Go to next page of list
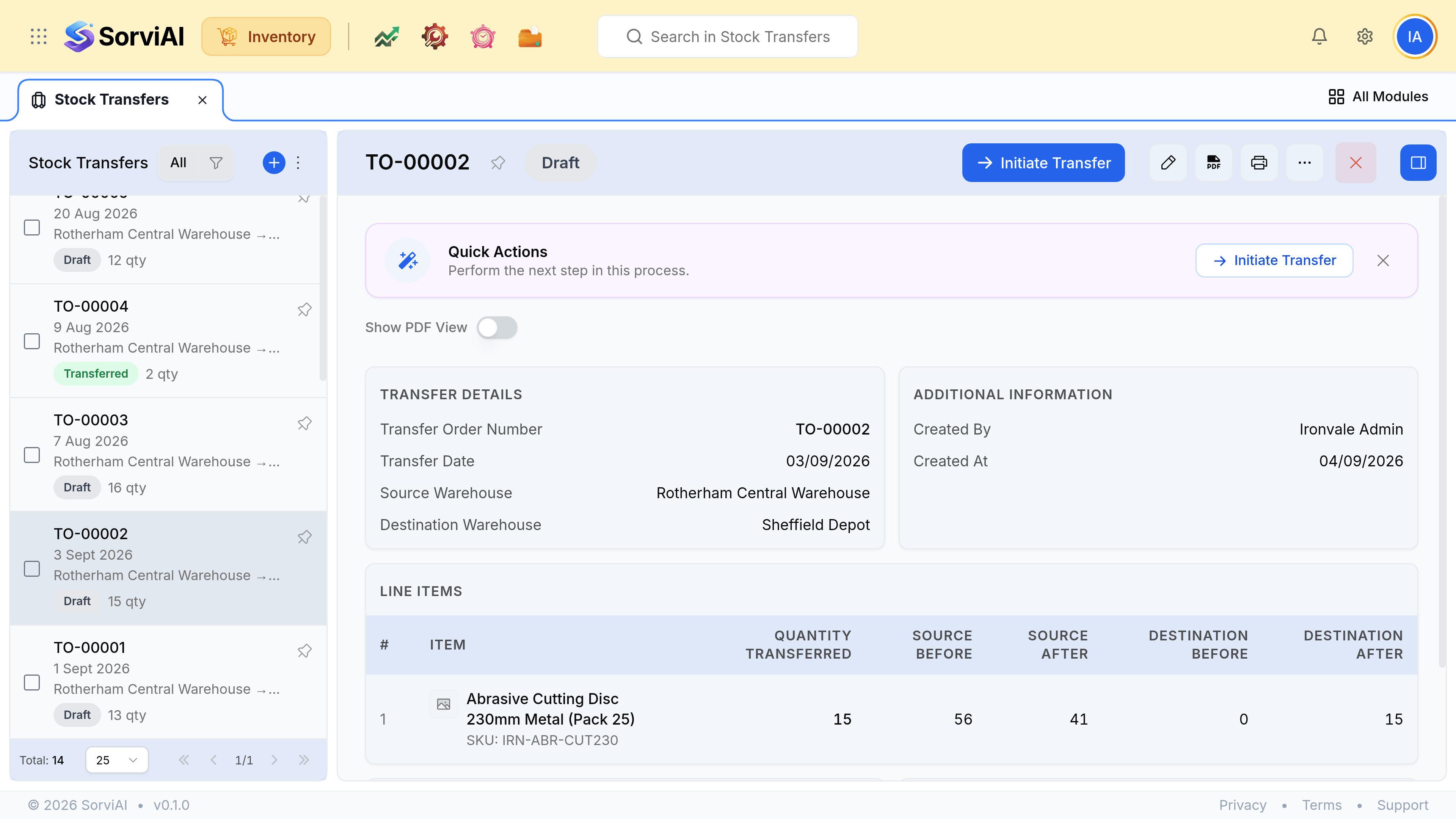 pyautogui.click(x=274, y=759)
